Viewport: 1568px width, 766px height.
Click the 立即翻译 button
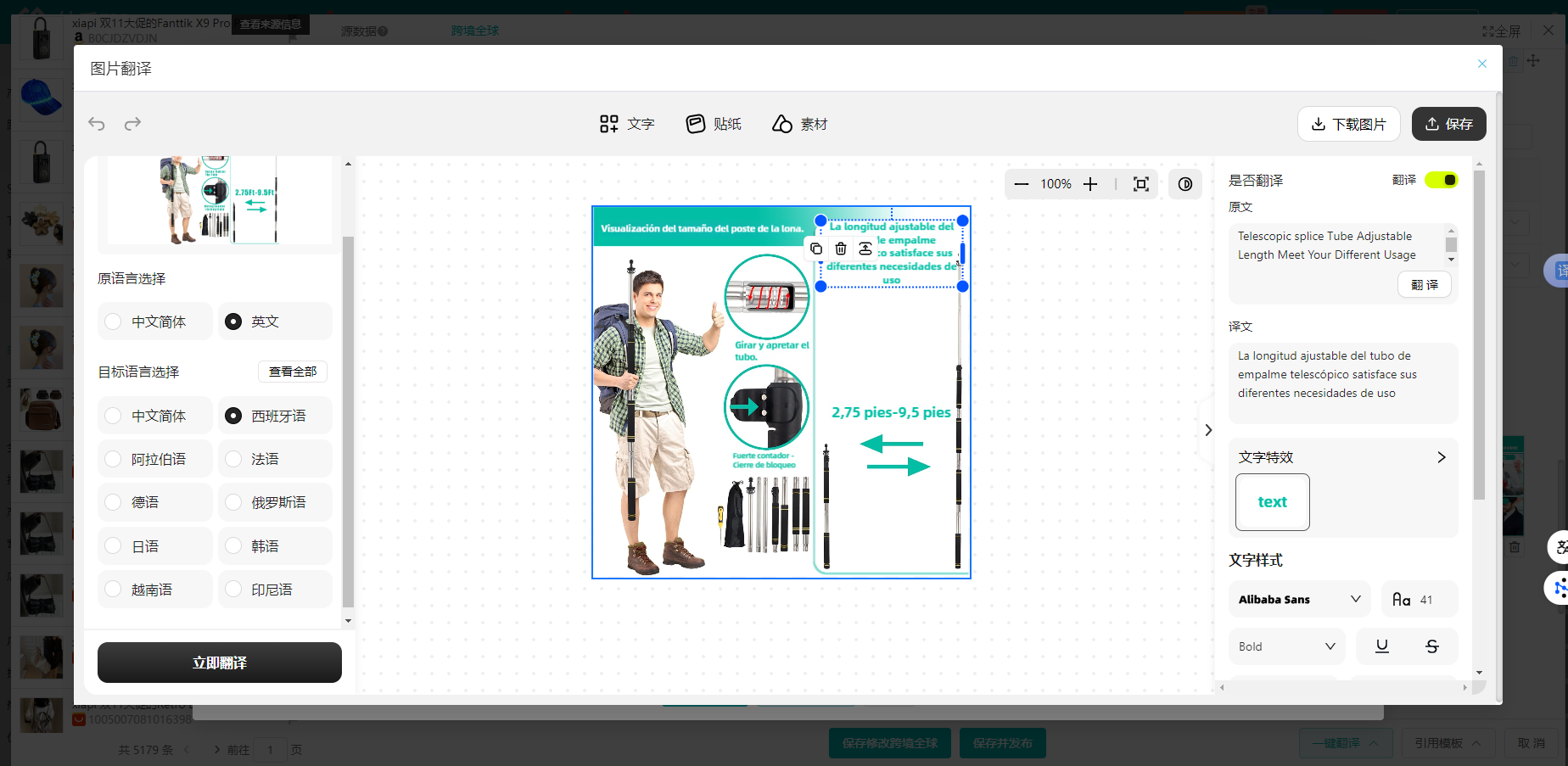pyautogui.click(x=220, y=663)
